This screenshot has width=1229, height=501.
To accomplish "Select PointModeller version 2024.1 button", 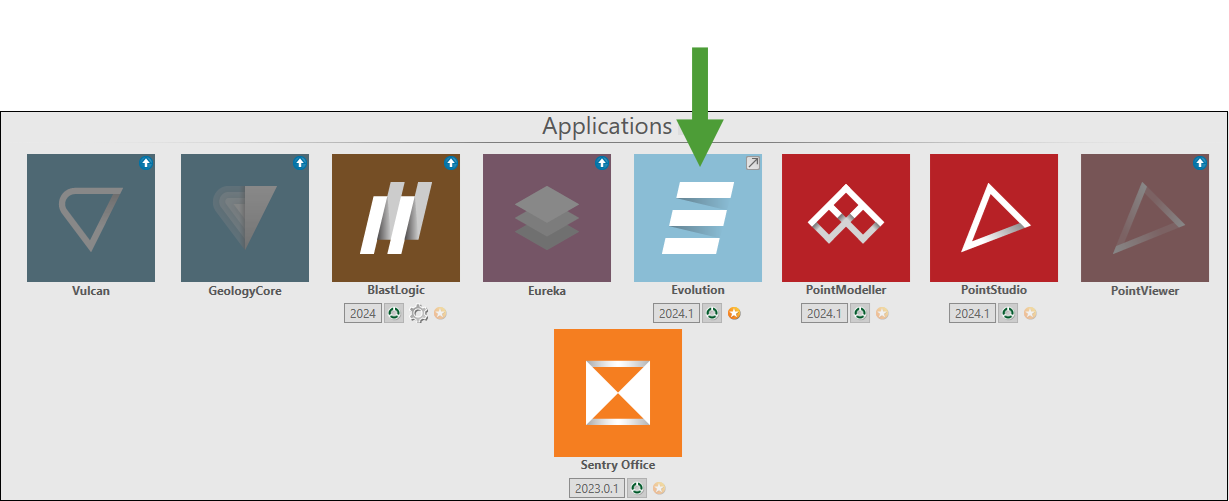I will coord(824,314).
